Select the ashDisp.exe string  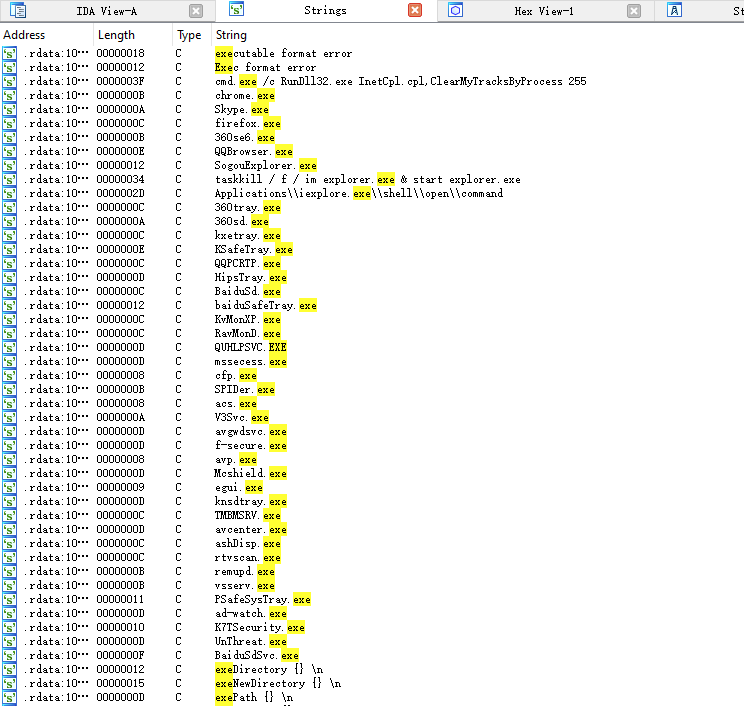click(248, 543)
